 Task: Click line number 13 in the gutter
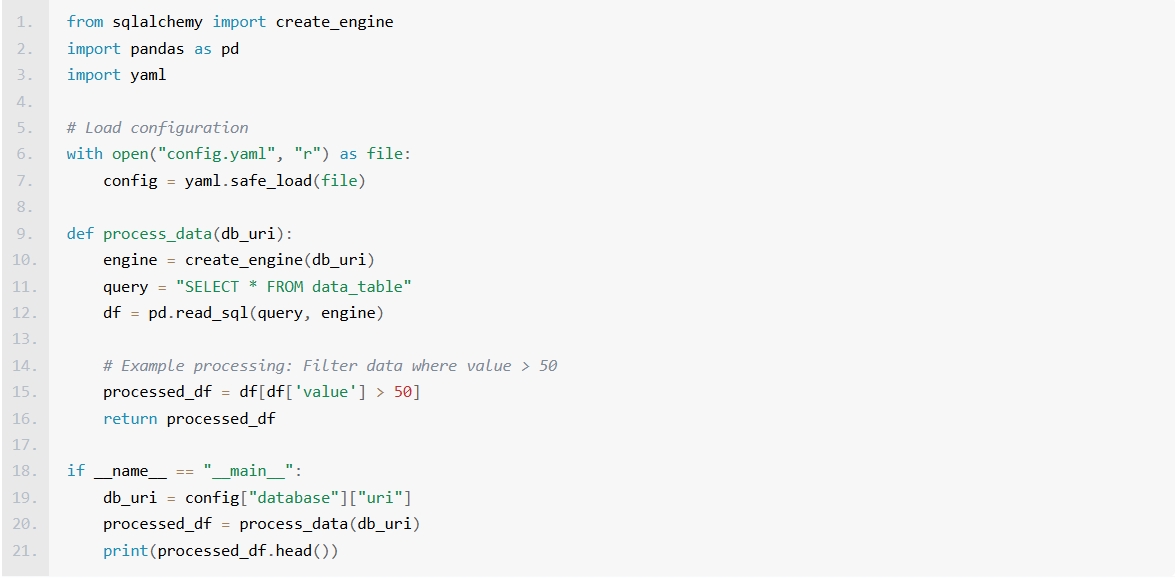pos(25,339)
